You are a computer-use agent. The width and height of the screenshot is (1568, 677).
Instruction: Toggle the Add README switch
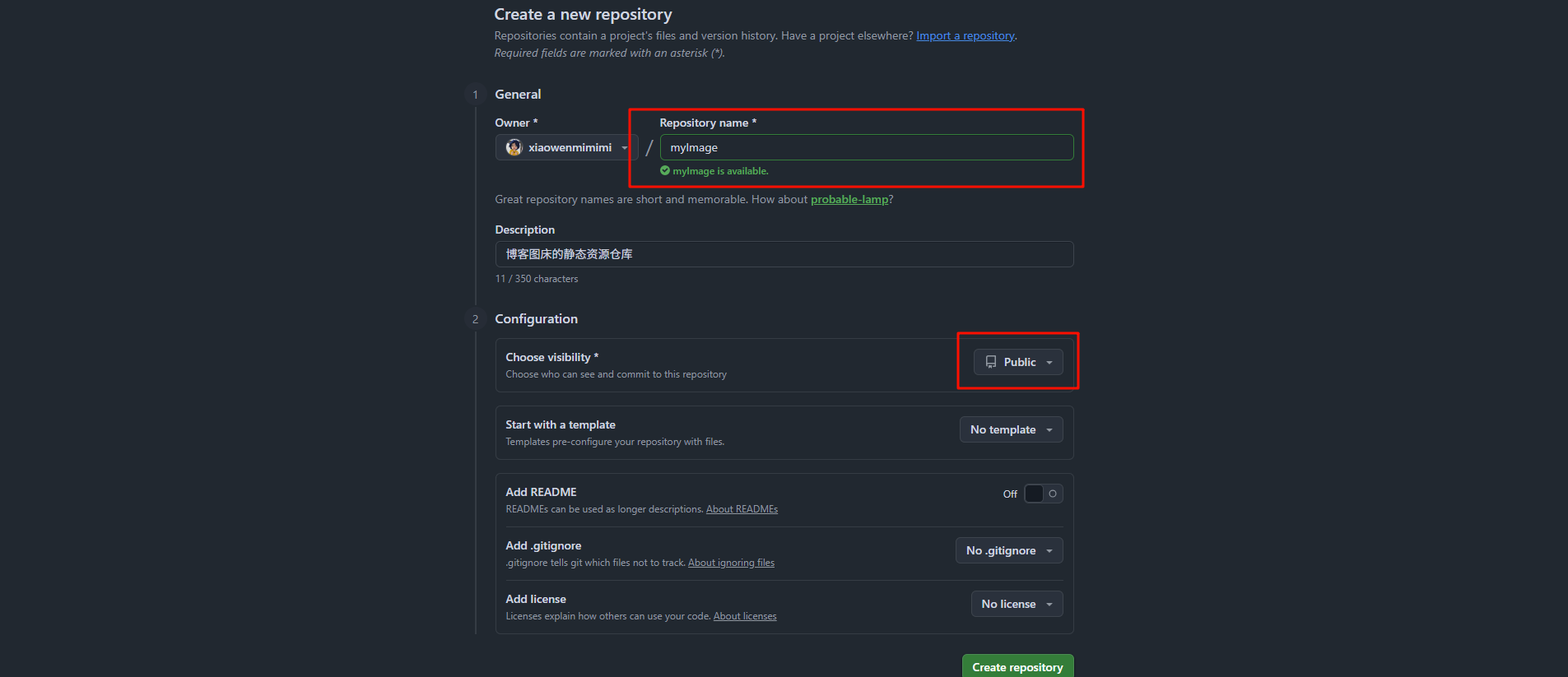tap(1043, 494)
